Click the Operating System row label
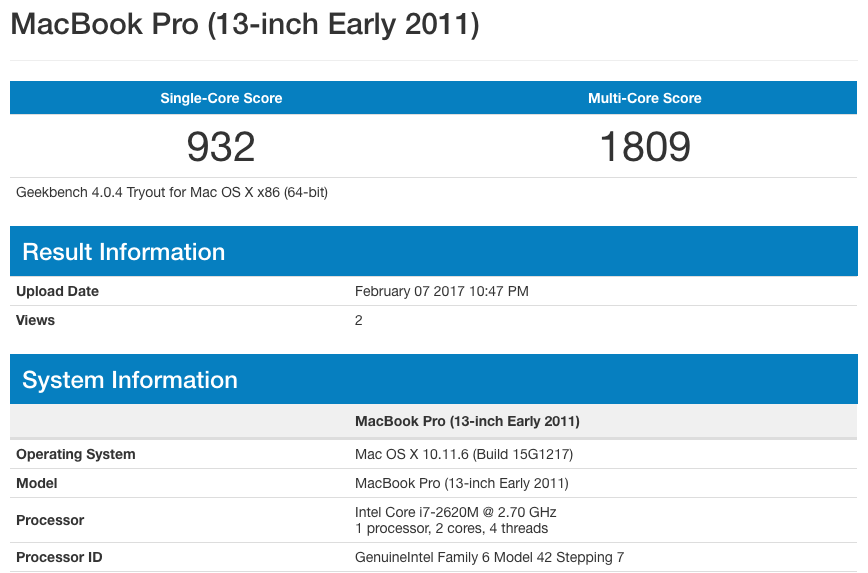 (x=76, y=454)
